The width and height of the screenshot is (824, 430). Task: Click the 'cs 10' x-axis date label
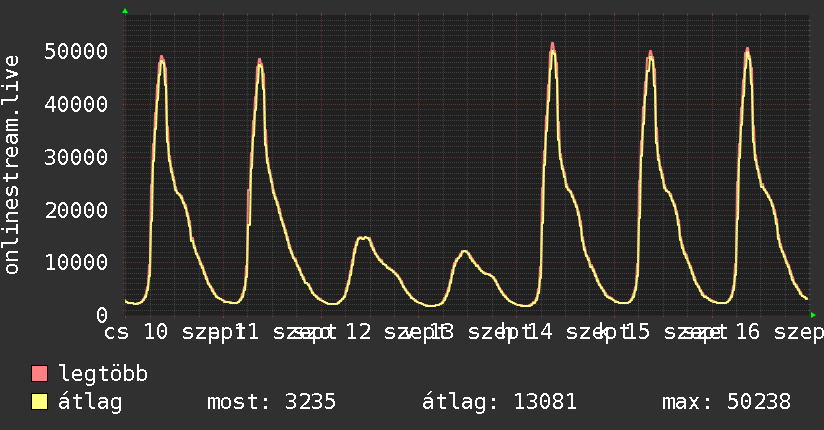click(x=136, y=332)
